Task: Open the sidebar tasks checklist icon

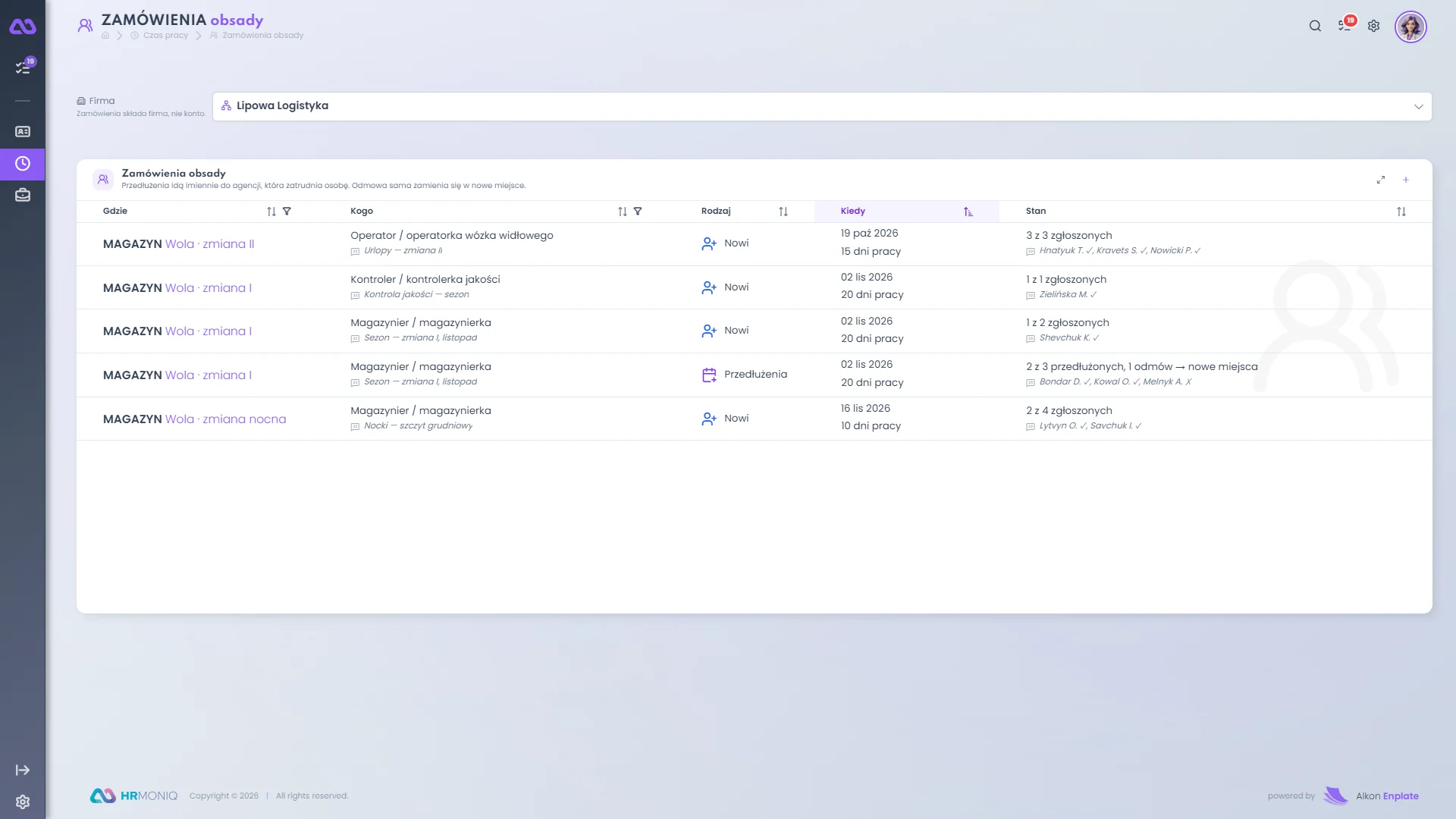Action: pos(23,67)
